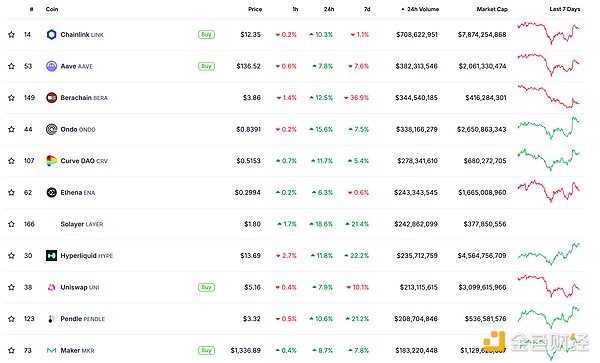This screenshot has width=600, height=363.
Task: Sort by the 24h Volume column header
Action: coord(422,9)
